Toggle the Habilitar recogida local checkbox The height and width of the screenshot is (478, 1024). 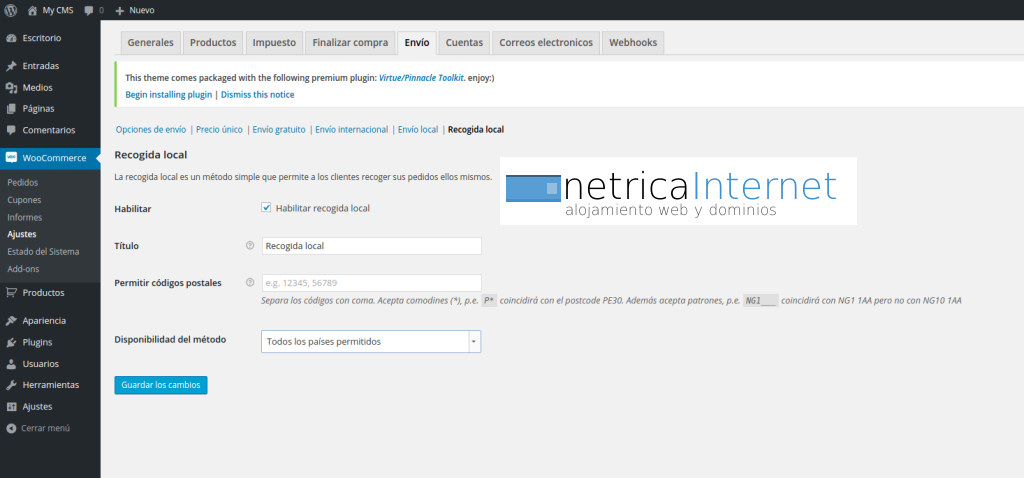[x=266, y=208]
